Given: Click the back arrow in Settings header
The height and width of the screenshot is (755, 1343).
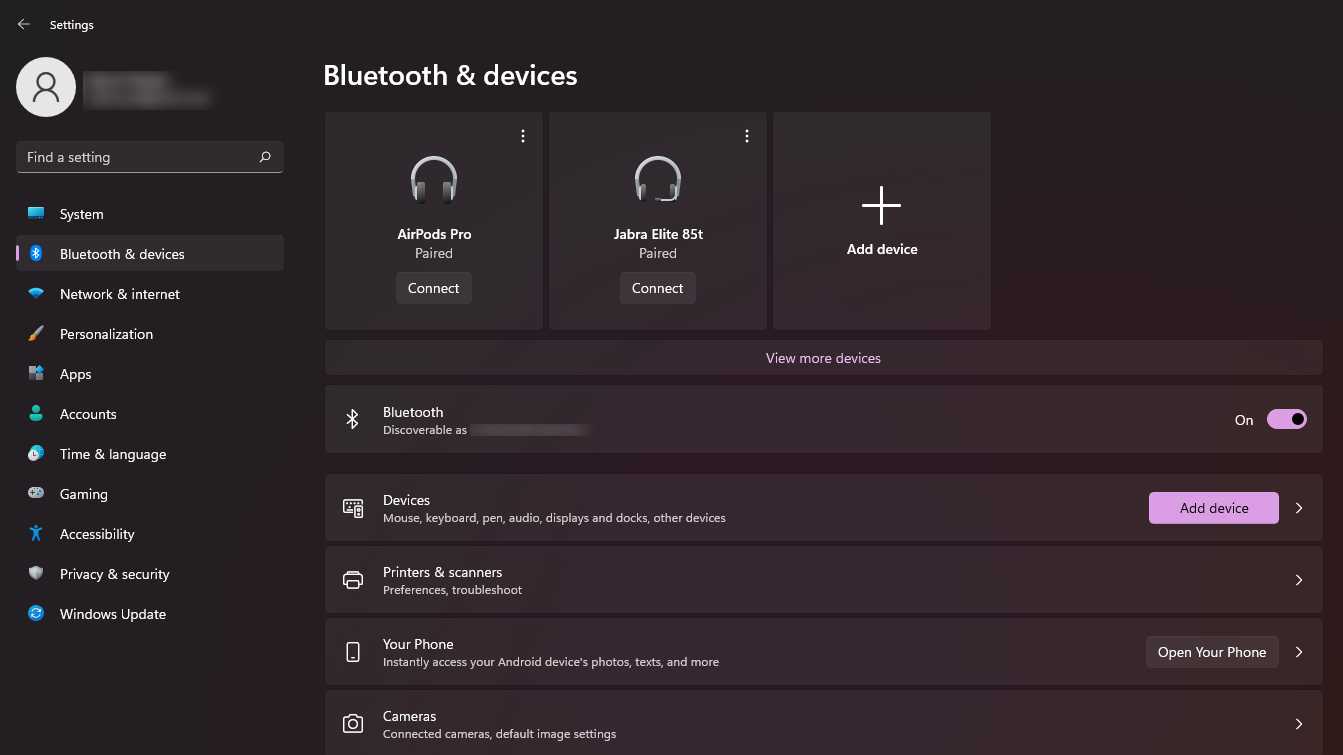Looking at the screenshot, I should point(24,25).
